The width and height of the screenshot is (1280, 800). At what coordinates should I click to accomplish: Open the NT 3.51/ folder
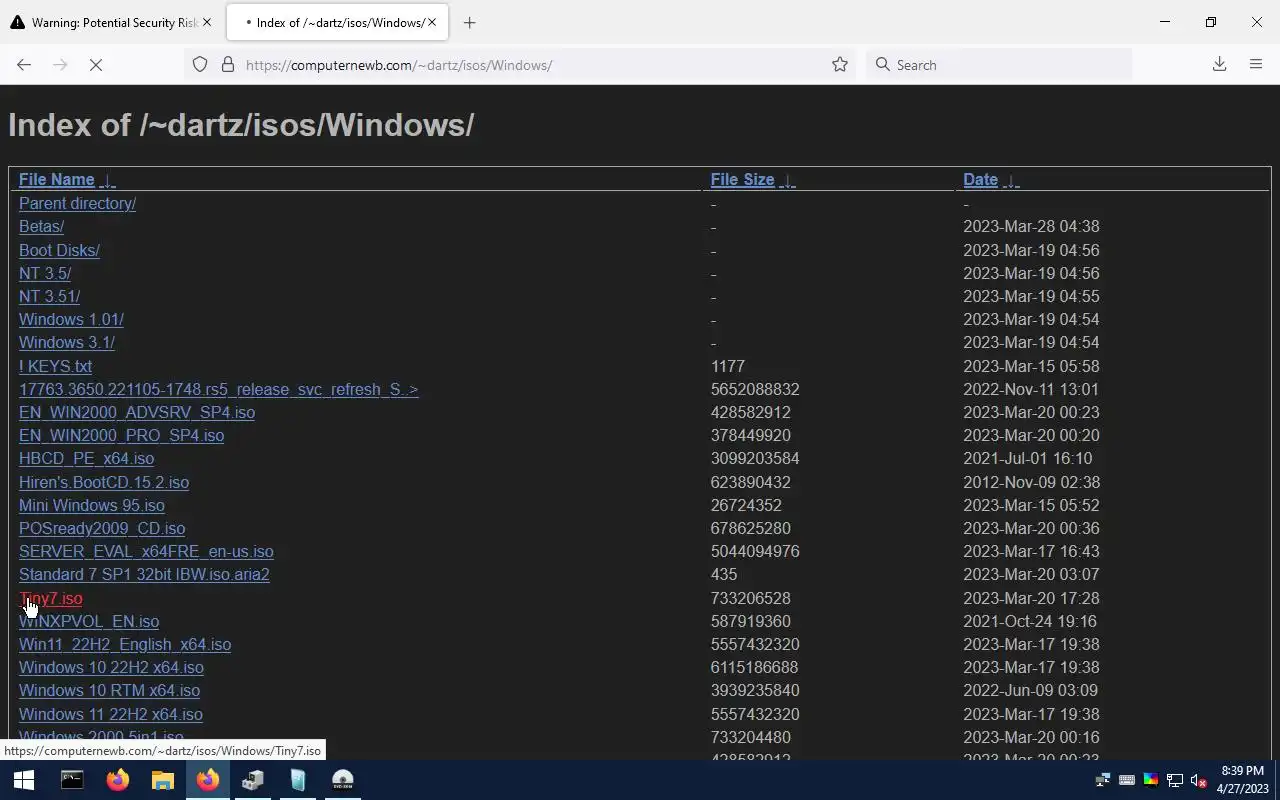pos(49,296)
